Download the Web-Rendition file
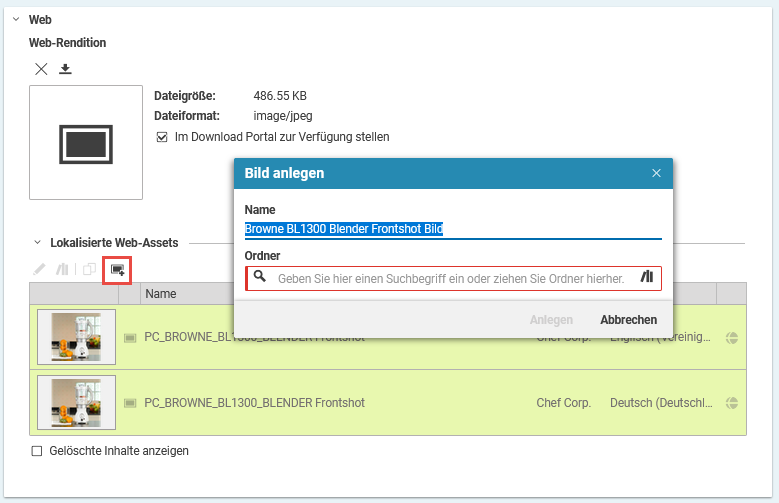 [66, 69]
